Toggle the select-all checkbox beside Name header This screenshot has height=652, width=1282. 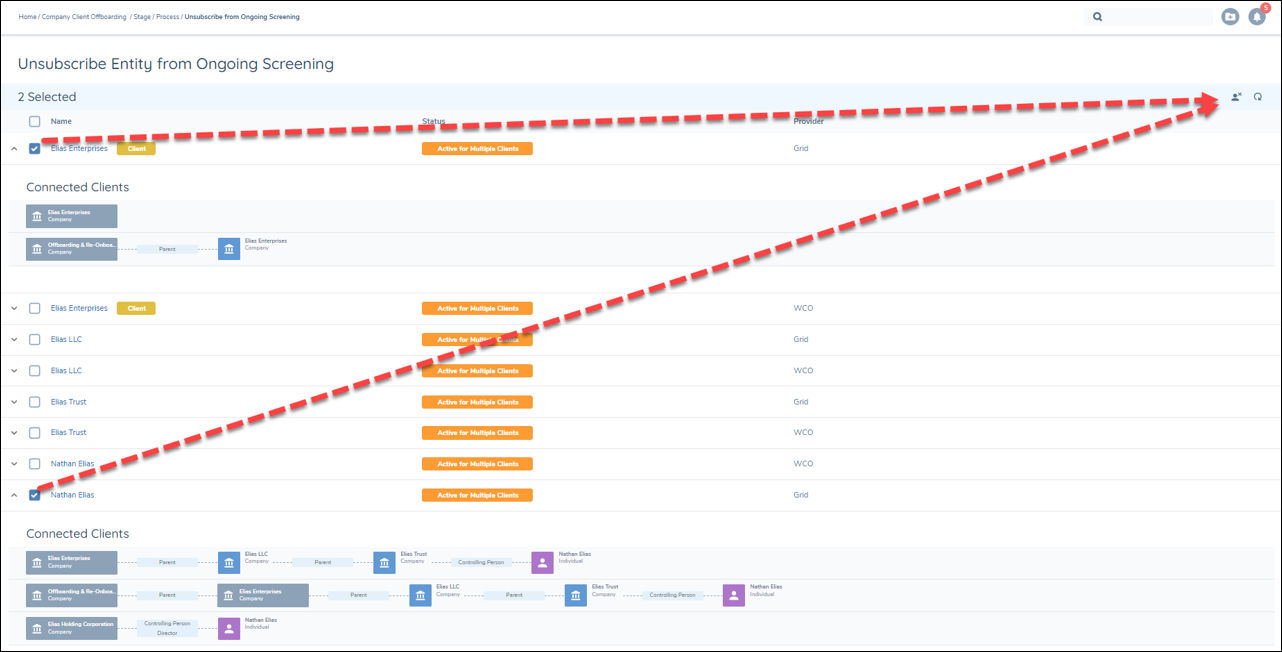coord(35,122)
